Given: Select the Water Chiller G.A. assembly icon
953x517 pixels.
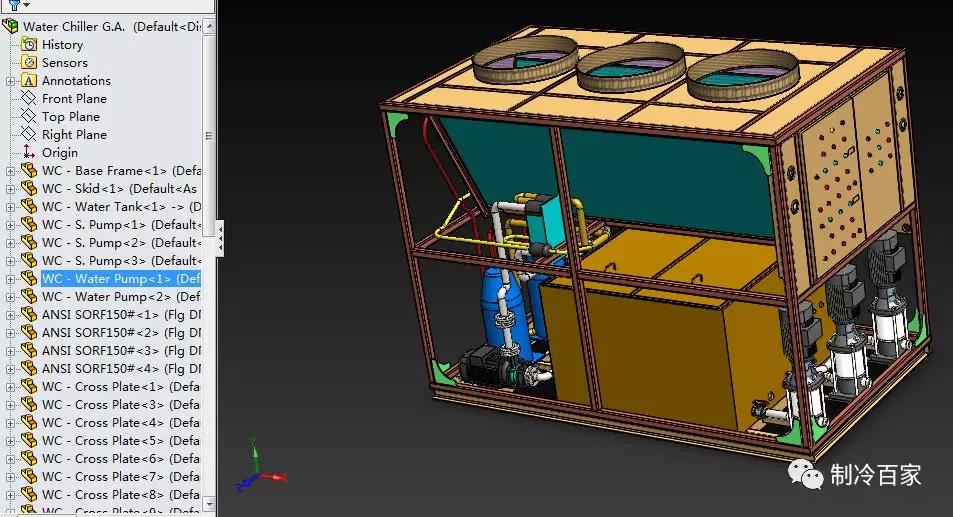Looking at the screenshot, I should coord(11,27).
